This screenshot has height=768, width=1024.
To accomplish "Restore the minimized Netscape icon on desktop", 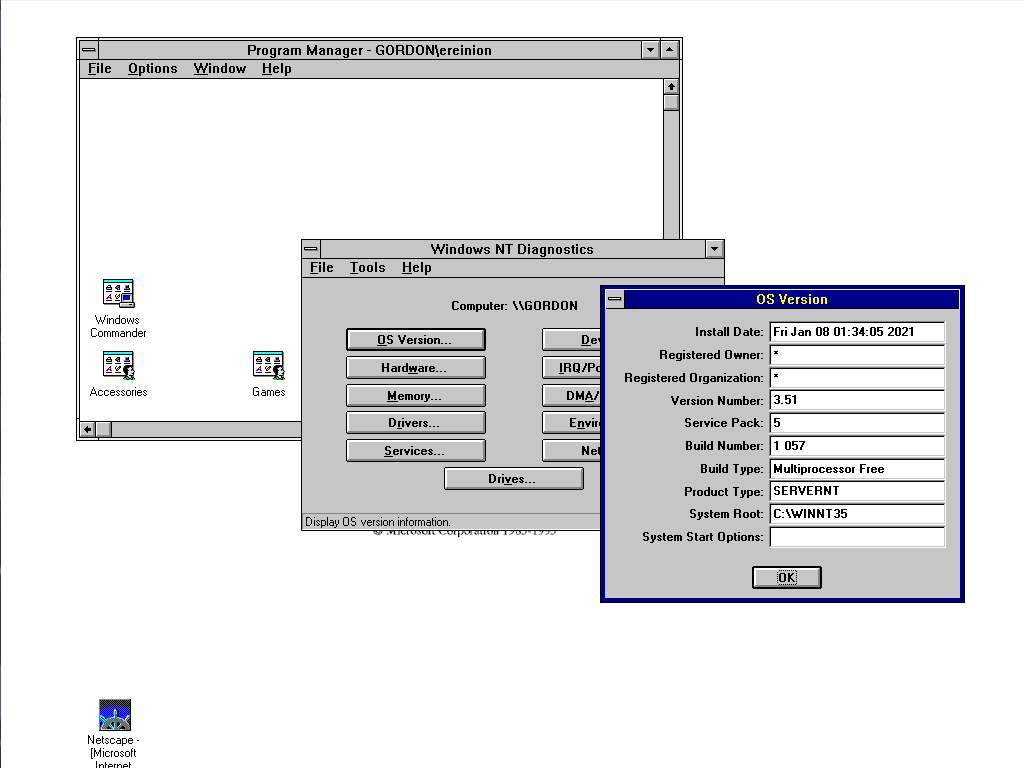I will point(115,716).
